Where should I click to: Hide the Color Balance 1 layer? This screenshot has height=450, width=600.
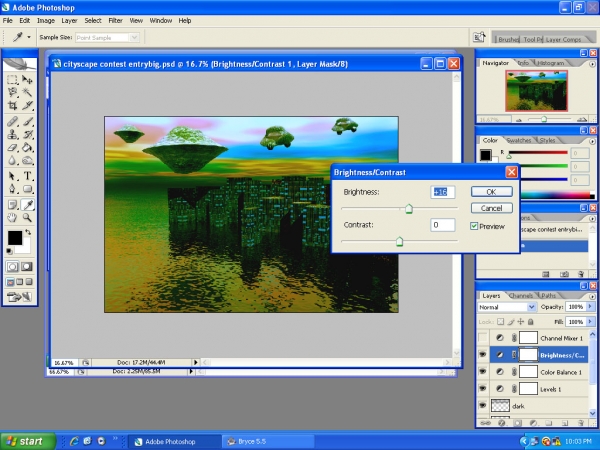click(x=483, y=372)
